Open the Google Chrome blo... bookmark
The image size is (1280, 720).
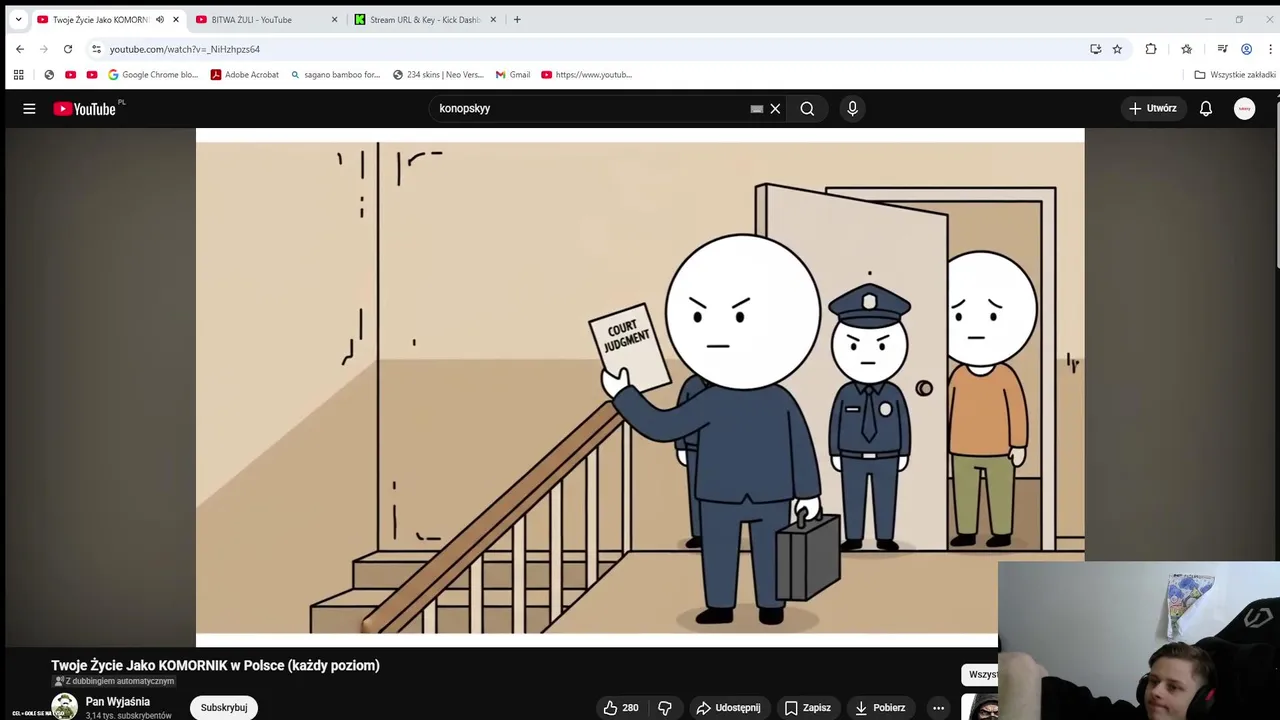153,74
